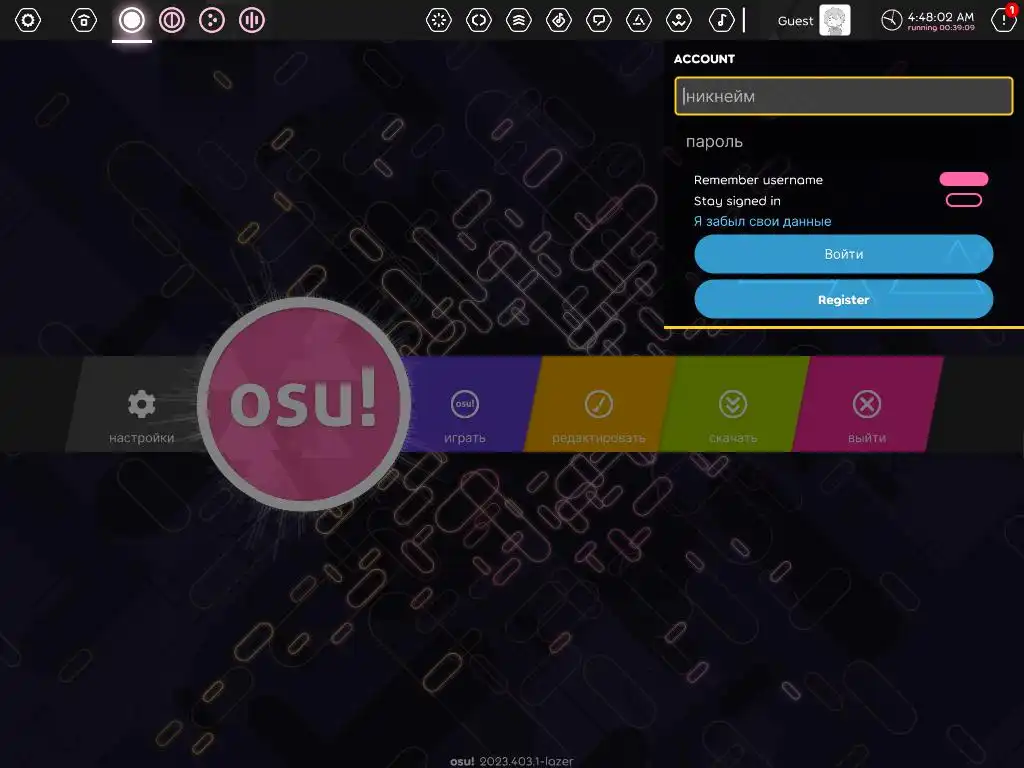Open the chat speech-bubble icon
Viewport: 1024px width, 768px height.
pyautogui.click(x=599, y=20)
